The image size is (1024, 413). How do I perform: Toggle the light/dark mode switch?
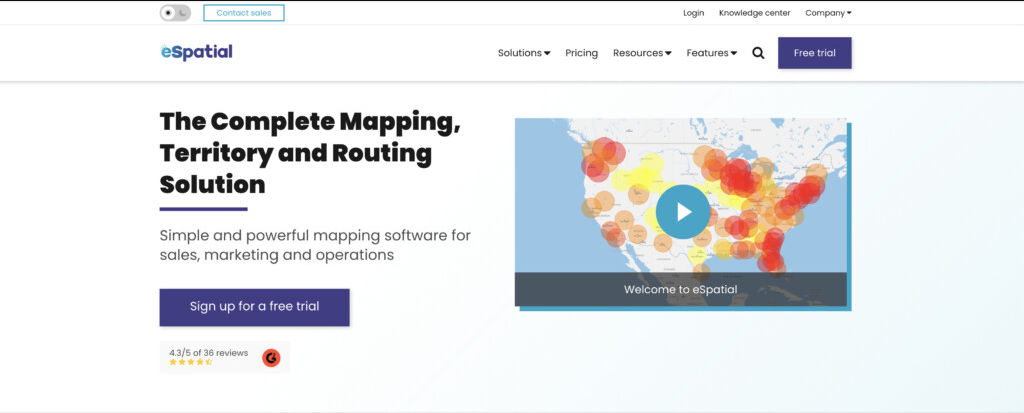click(x=175, y=13)
